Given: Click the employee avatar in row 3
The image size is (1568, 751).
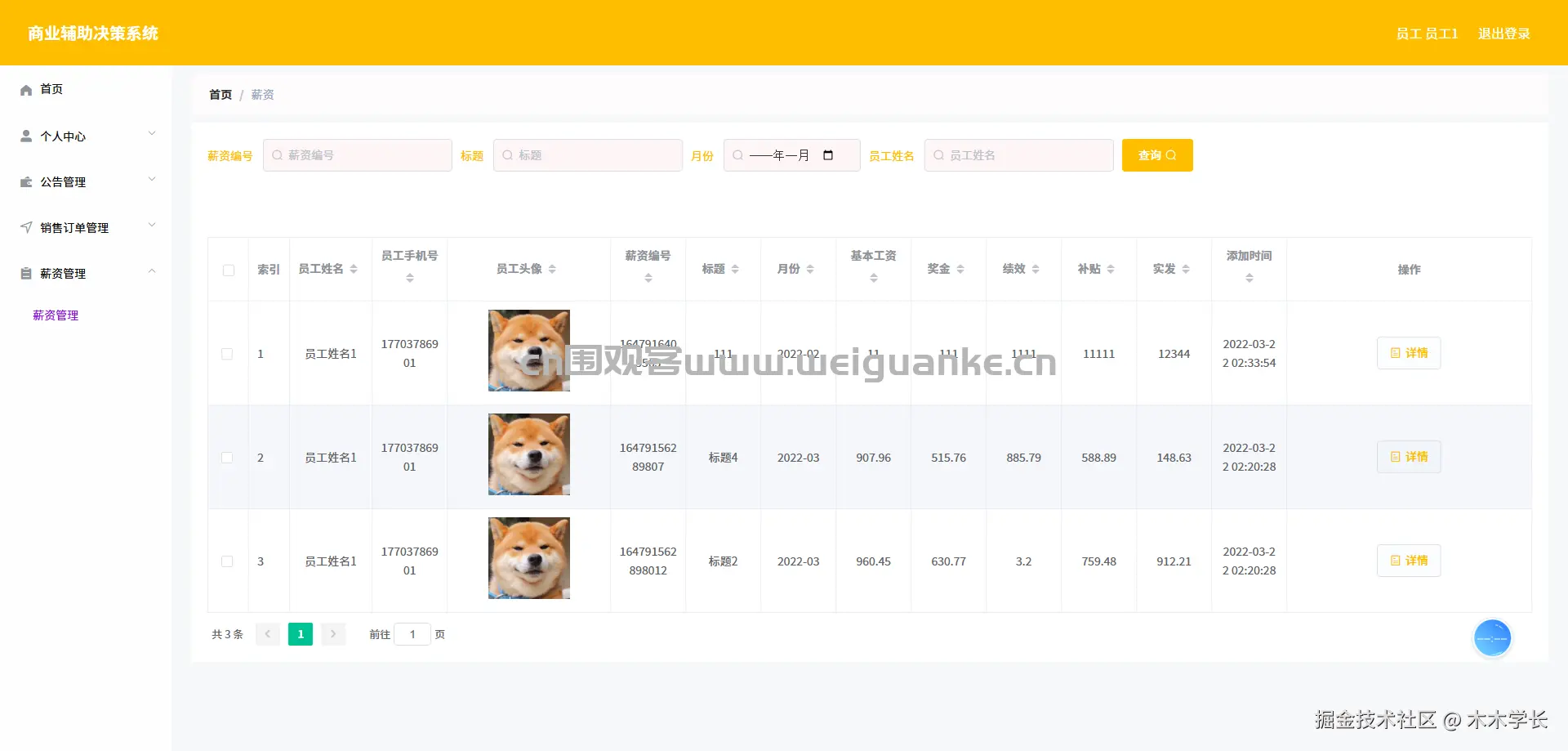Looking at the screenshot, I should pos(529,558).
